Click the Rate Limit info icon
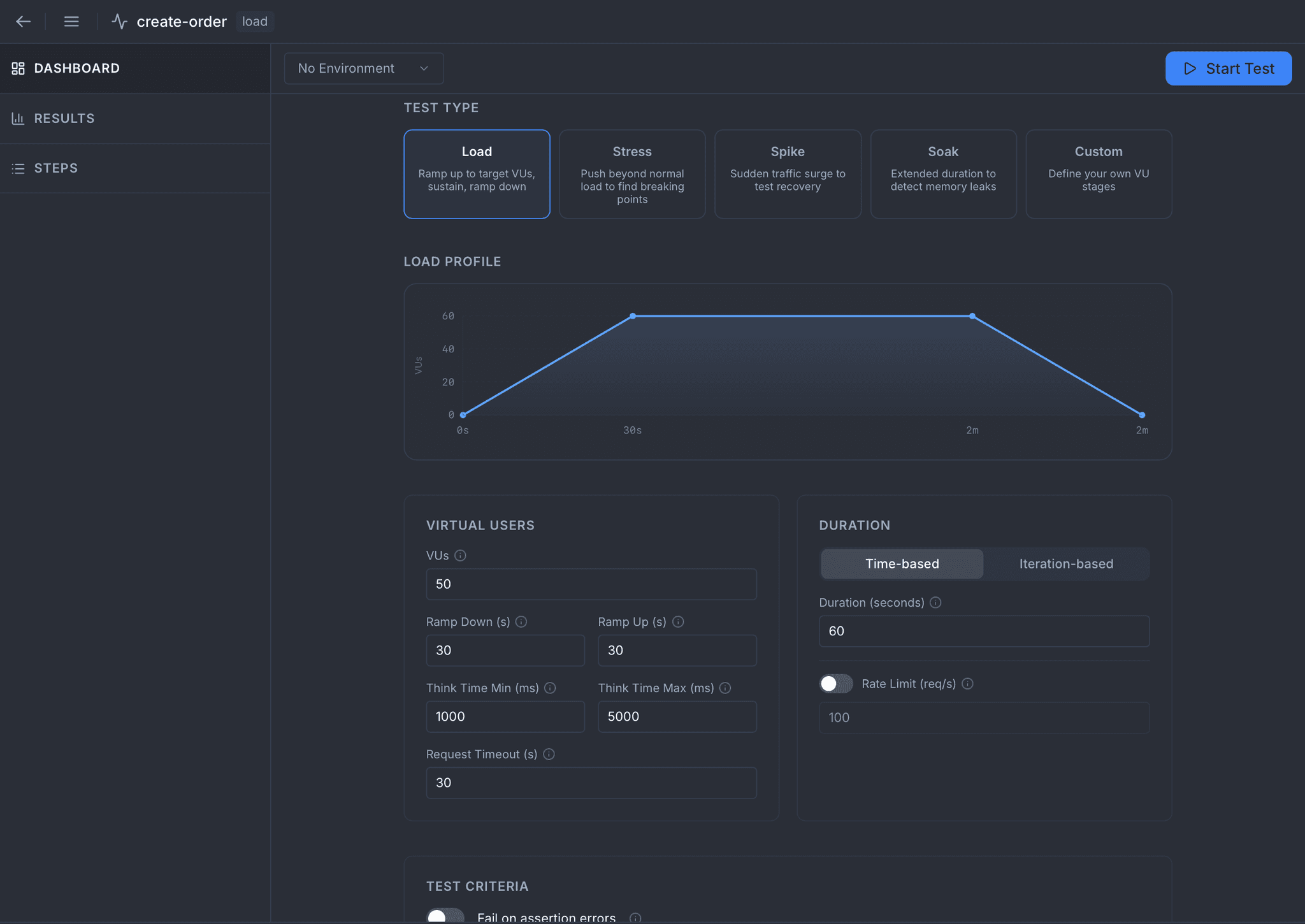This screenshot has width=1305, height=924. [967, 684]
